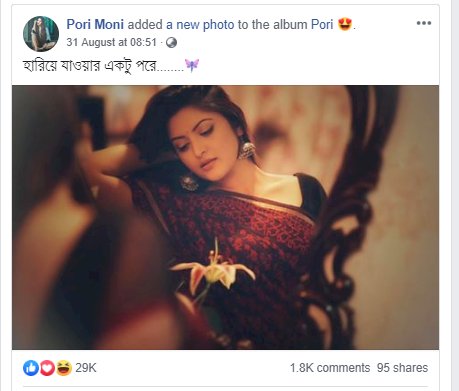Open the three-dot post options menu
The image size is (459, 391).
[x=424, y=23]
